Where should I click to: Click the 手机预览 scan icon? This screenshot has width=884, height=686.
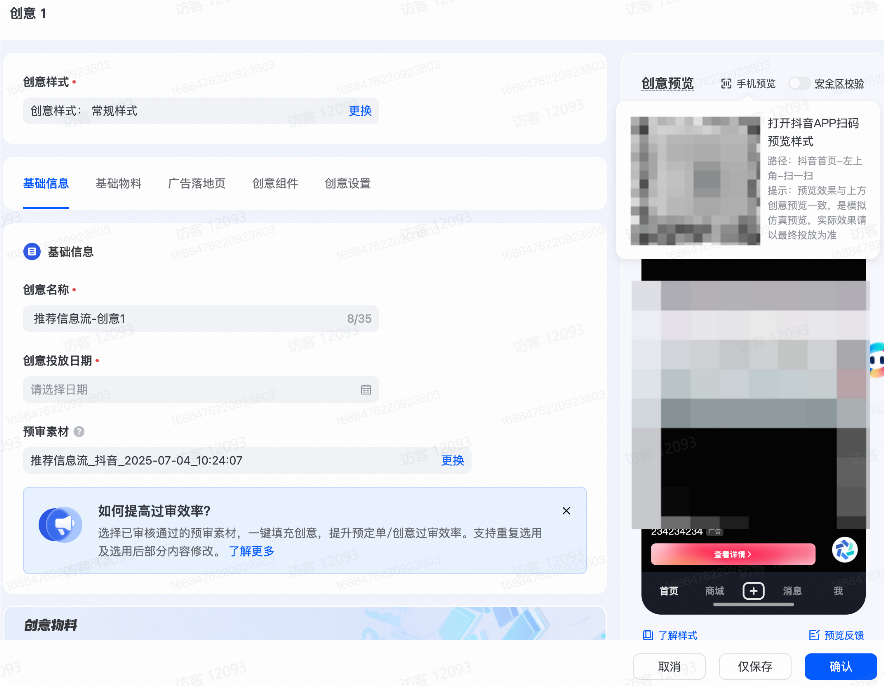tap(726, 83)
